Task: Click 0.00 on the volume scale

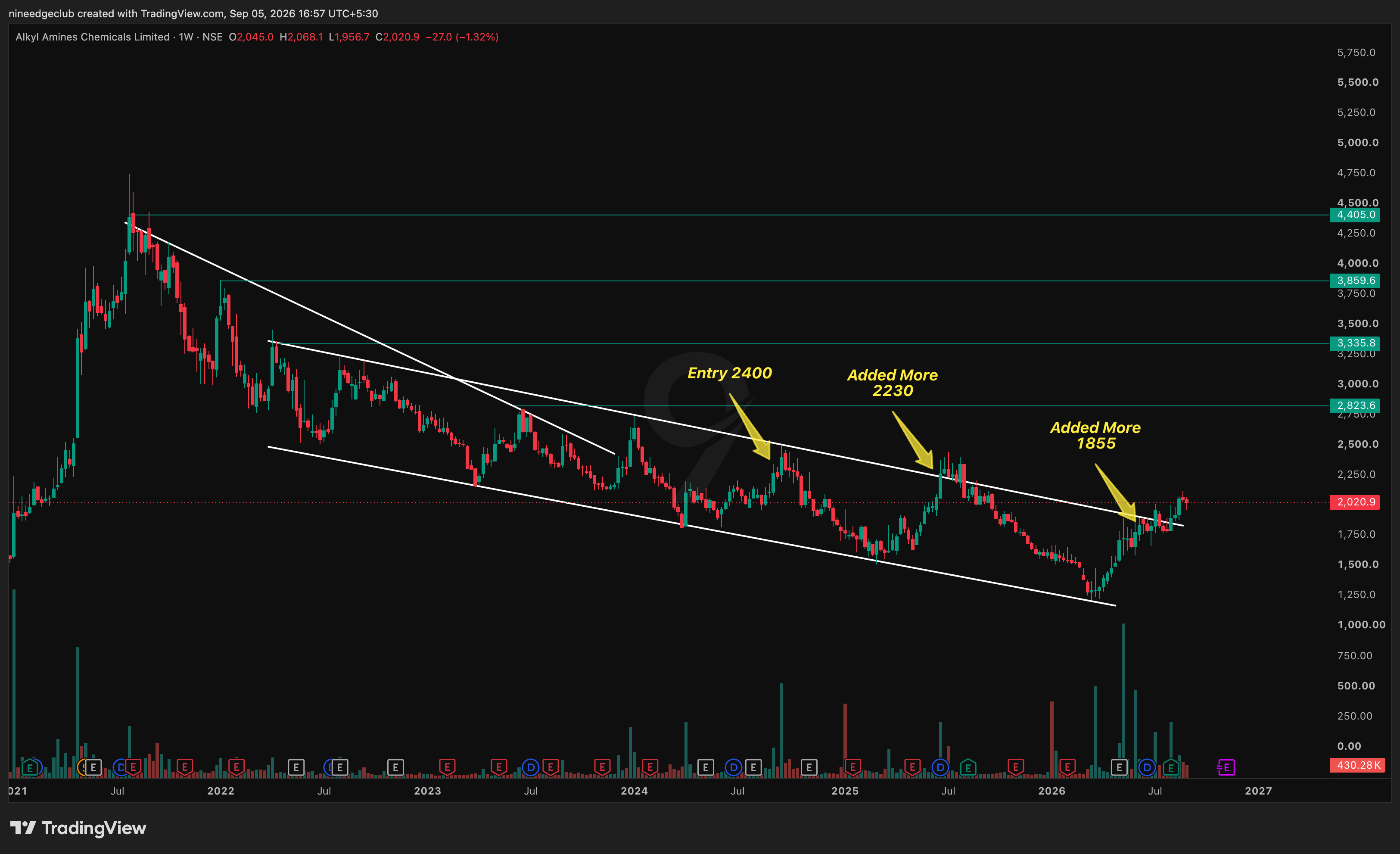Action: tap(1349, 746)
